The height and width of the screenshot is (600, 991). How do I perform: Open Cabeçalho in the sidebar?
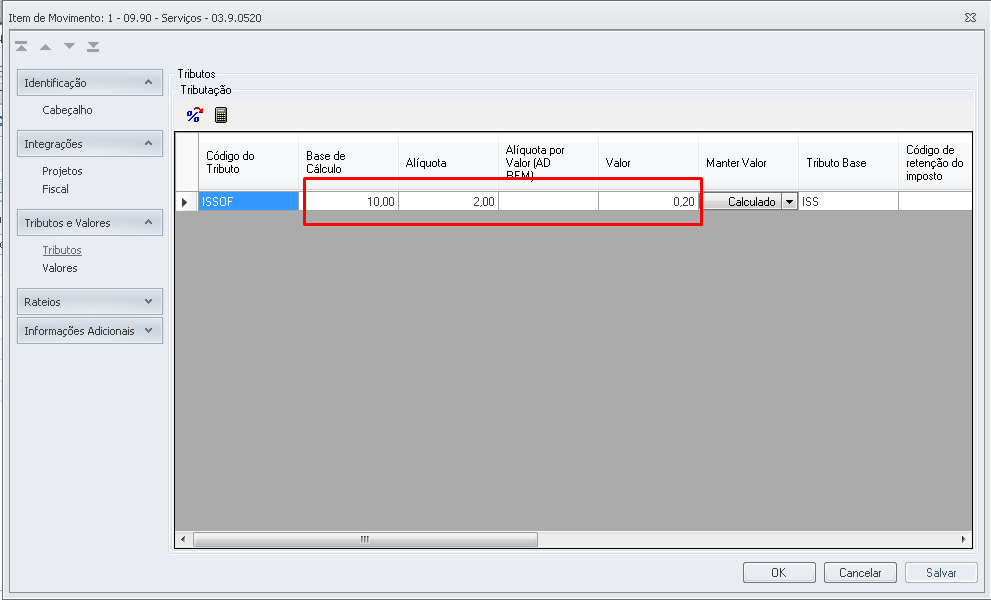(x=67, y=110)
